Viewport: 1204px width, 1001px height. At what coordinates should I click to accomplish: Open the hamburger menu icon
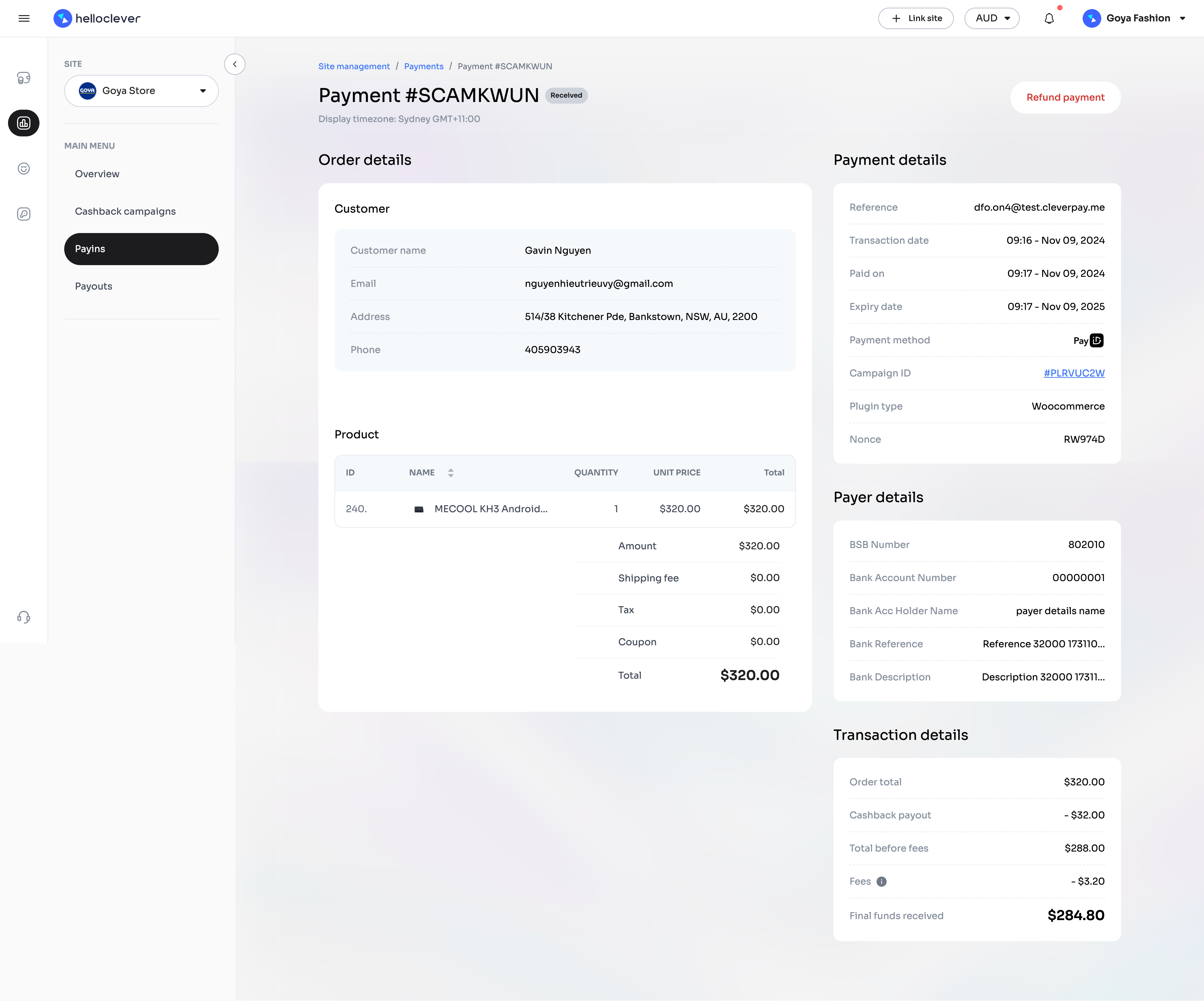point(24,18)
